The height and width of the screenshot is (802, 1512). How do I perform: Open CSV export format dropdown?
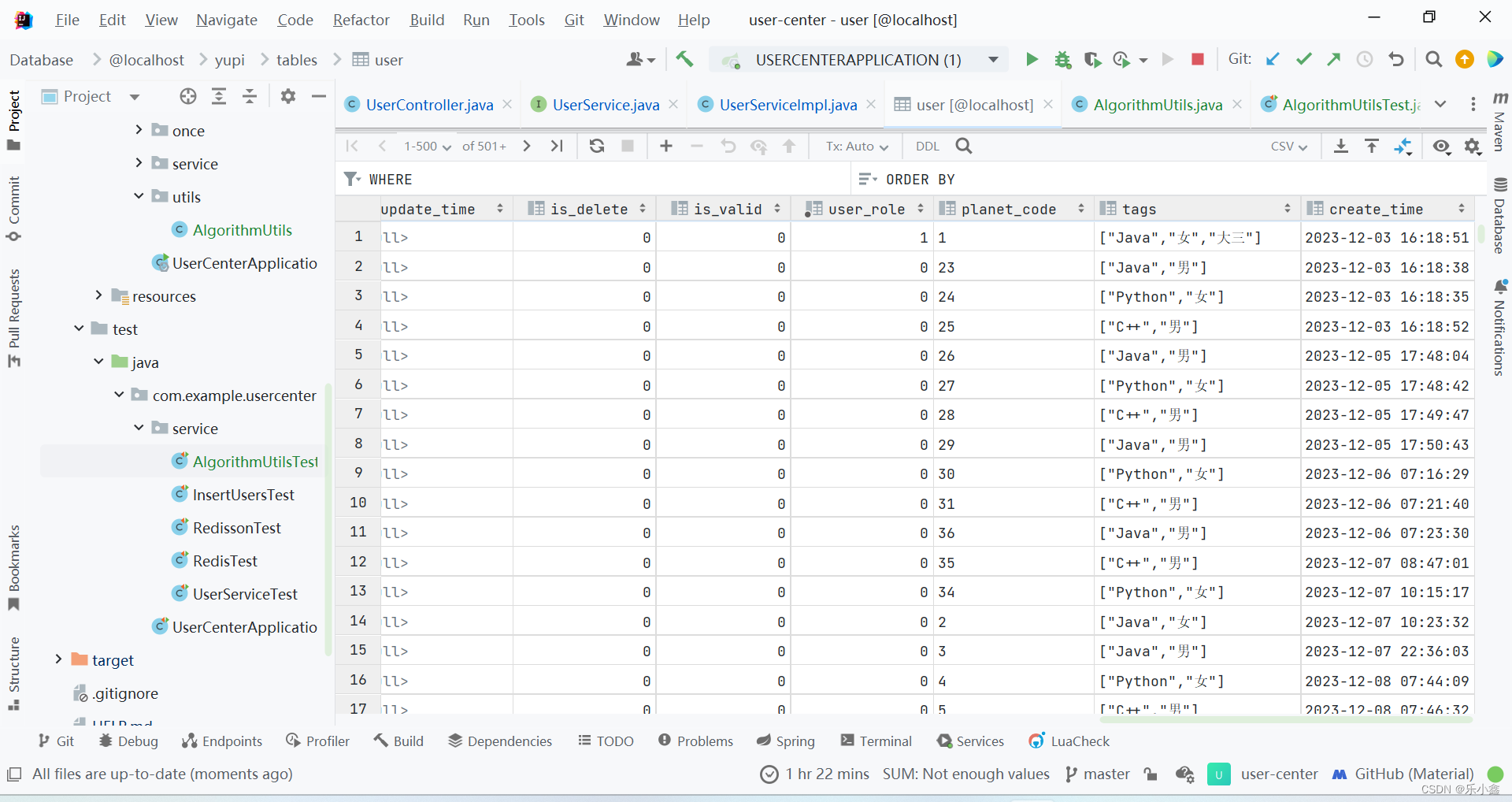1289,147
